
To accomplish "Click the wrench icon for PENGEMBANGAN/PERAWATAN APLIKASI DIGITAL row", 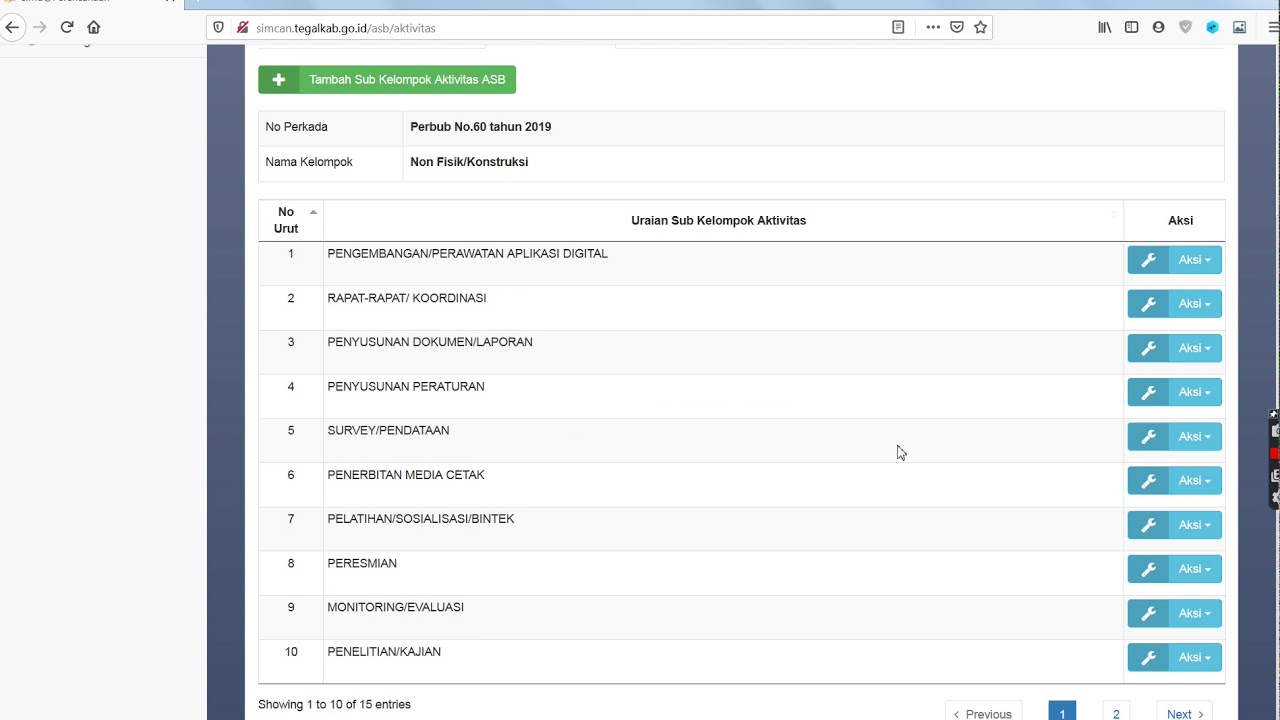I will [1148, 260].
